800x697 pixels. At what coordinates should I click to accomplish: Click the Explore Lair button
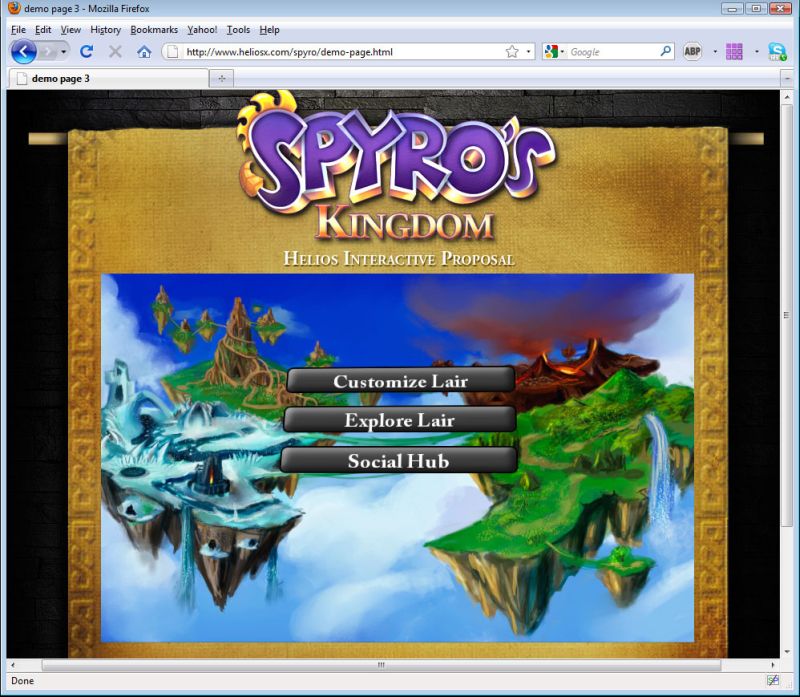point(399,419)
